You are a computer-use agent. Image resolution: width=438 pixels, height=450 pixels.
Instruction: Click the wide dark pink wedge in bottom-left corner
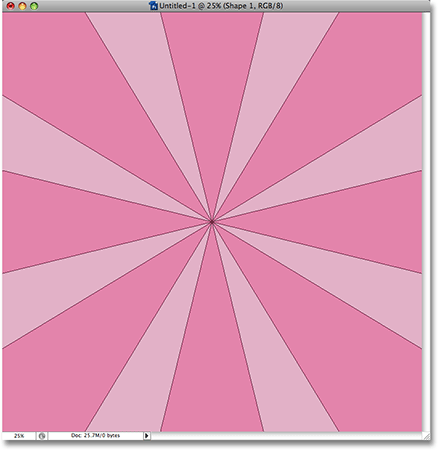[63, 377]
